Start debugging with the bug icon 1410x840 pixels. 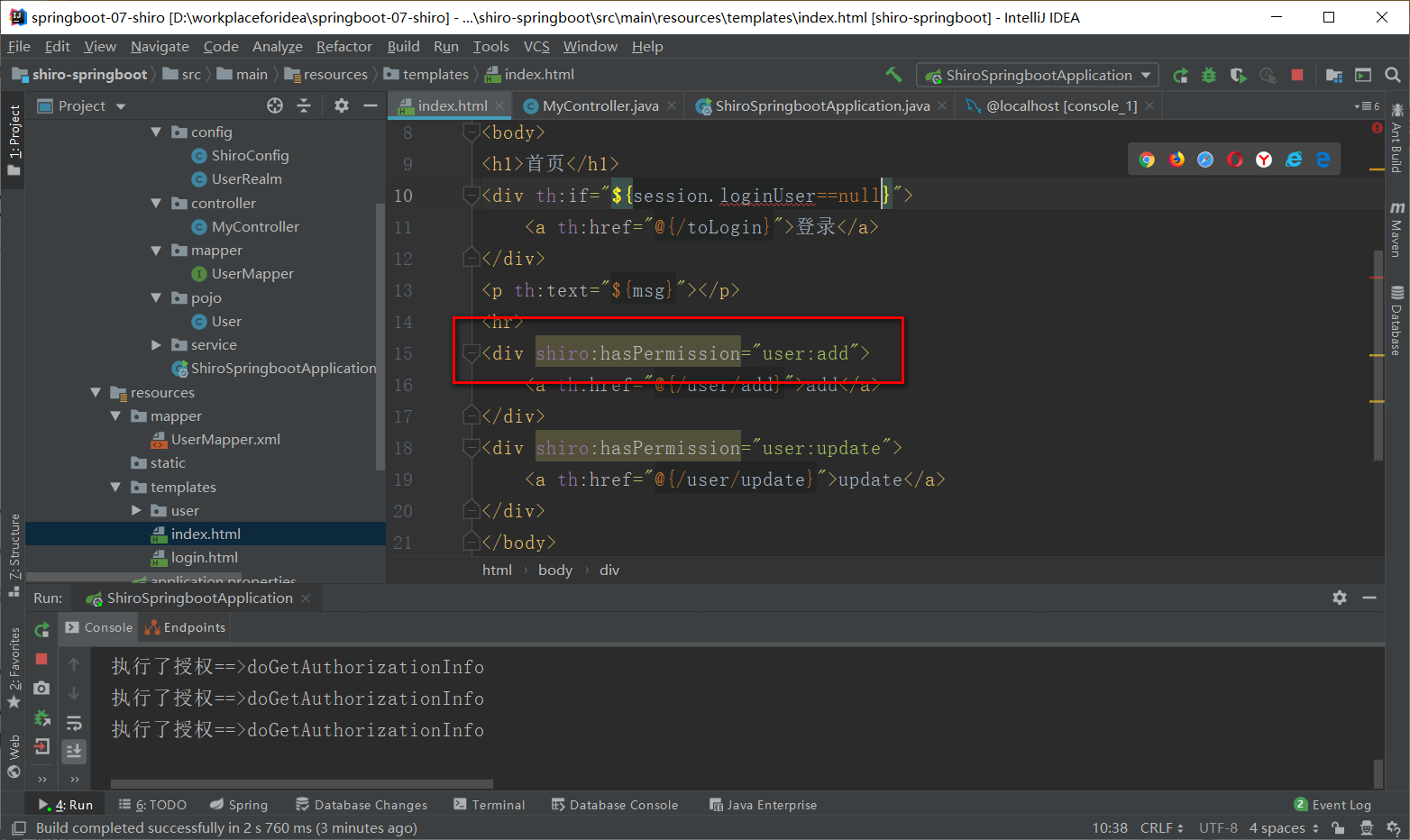[x=1209, y=76]
